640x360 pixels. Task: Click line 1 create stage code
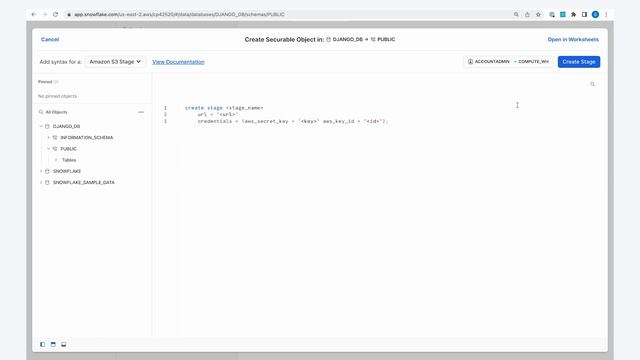(x=224, y=108)
